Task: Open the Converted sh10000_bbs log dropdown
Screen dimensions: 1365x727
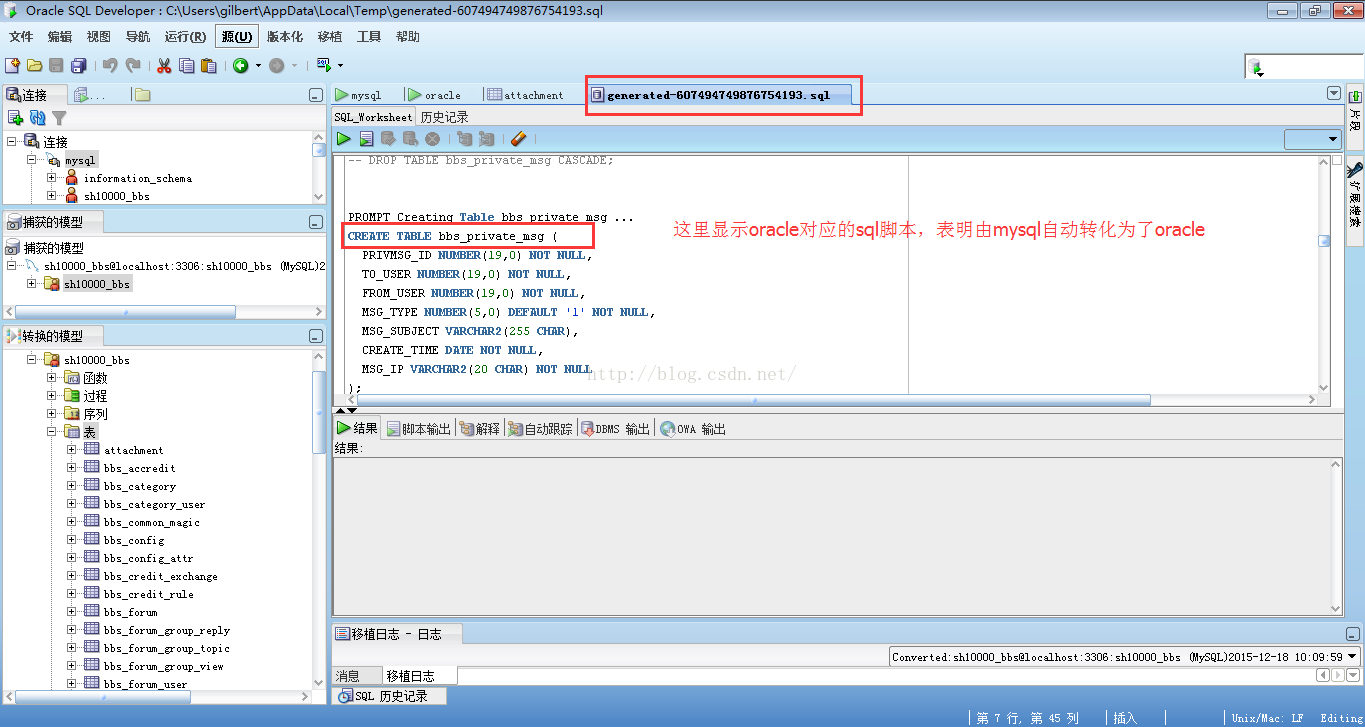Action: 1353,657
